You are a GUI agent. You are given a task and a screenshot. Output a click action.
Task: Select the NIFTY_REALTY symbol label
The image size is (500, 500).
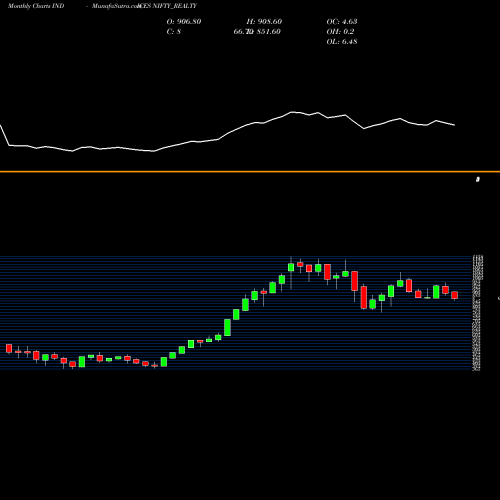point(174,6)
